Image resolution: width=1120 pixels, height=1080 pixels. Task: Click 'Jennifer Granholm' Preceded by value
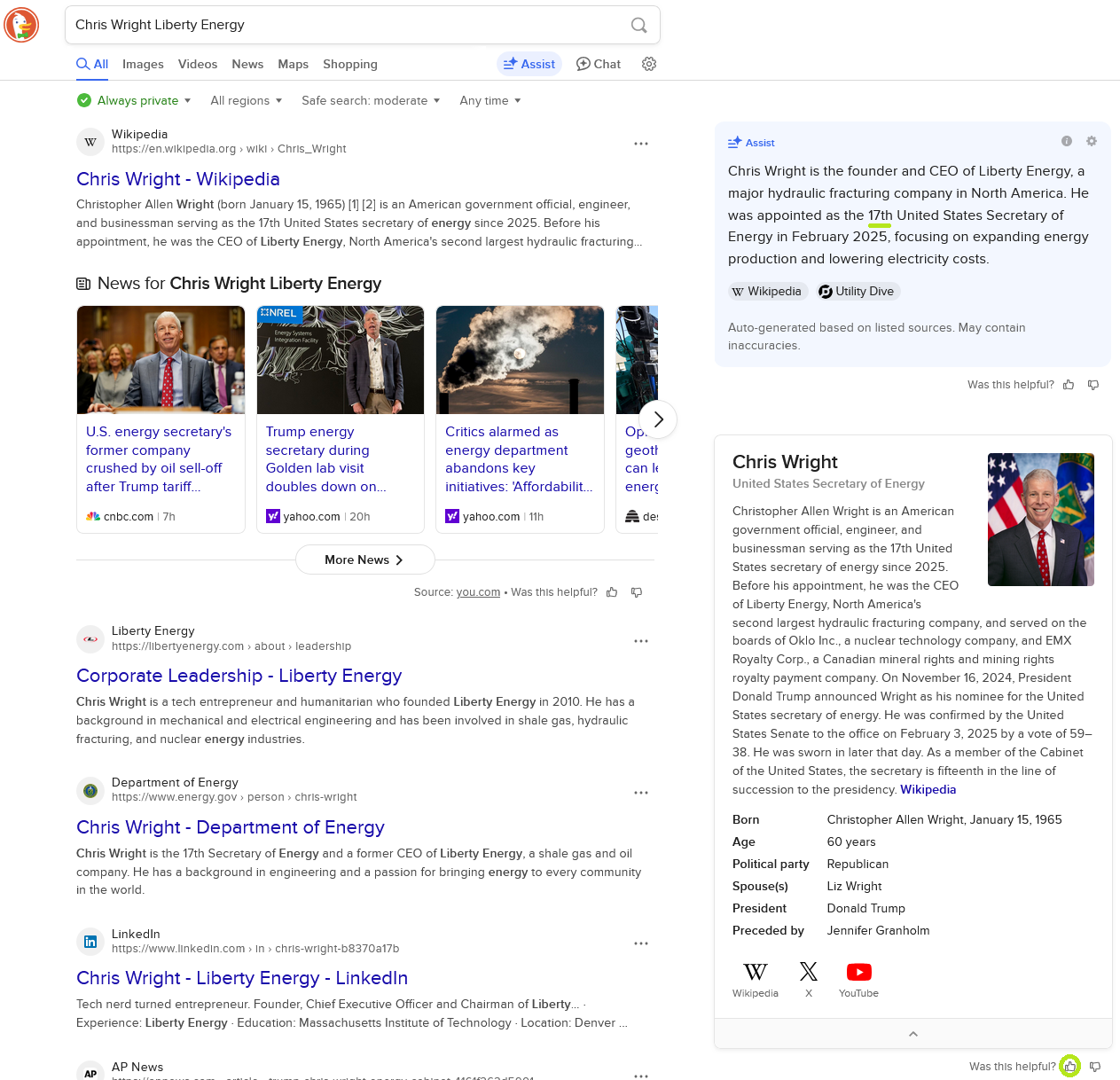(x=878, y=930)
